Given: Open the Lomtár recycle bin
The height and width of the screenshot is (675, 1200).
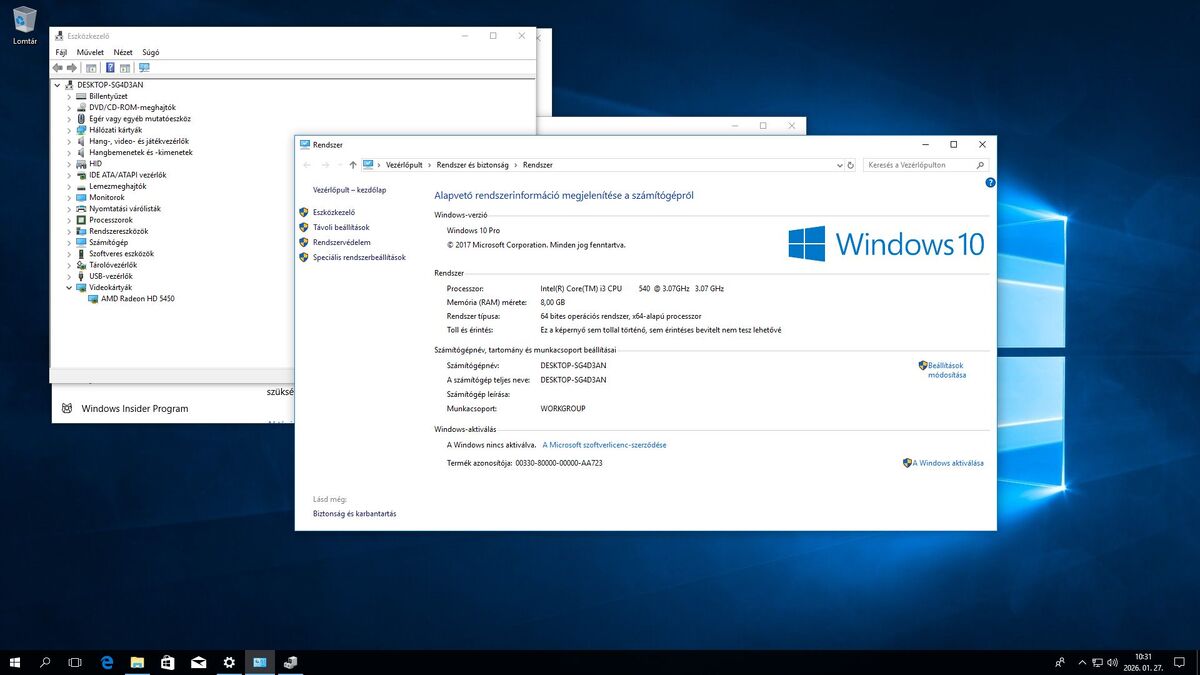Looking at the screenshot, I should pyautogui.click(x=25, y=26).
